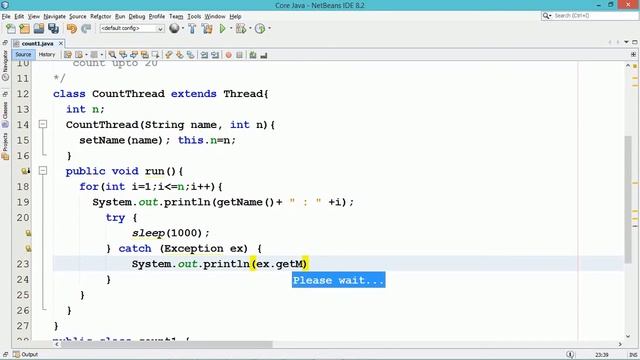Close the count1.java tab

click(61, 43)
